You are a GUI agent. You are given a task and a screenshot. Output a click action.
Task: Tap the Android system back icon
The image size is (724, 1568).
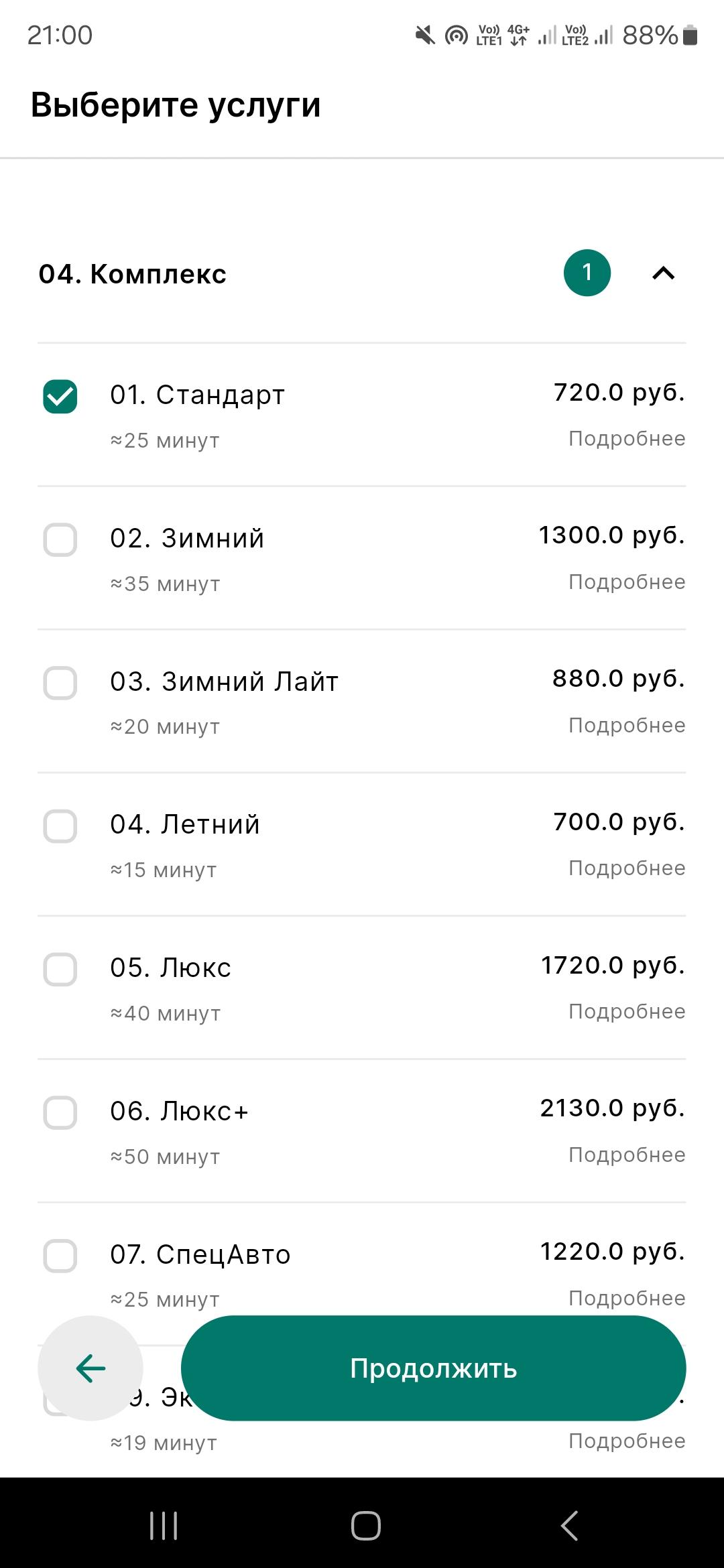coord(569,1526)
